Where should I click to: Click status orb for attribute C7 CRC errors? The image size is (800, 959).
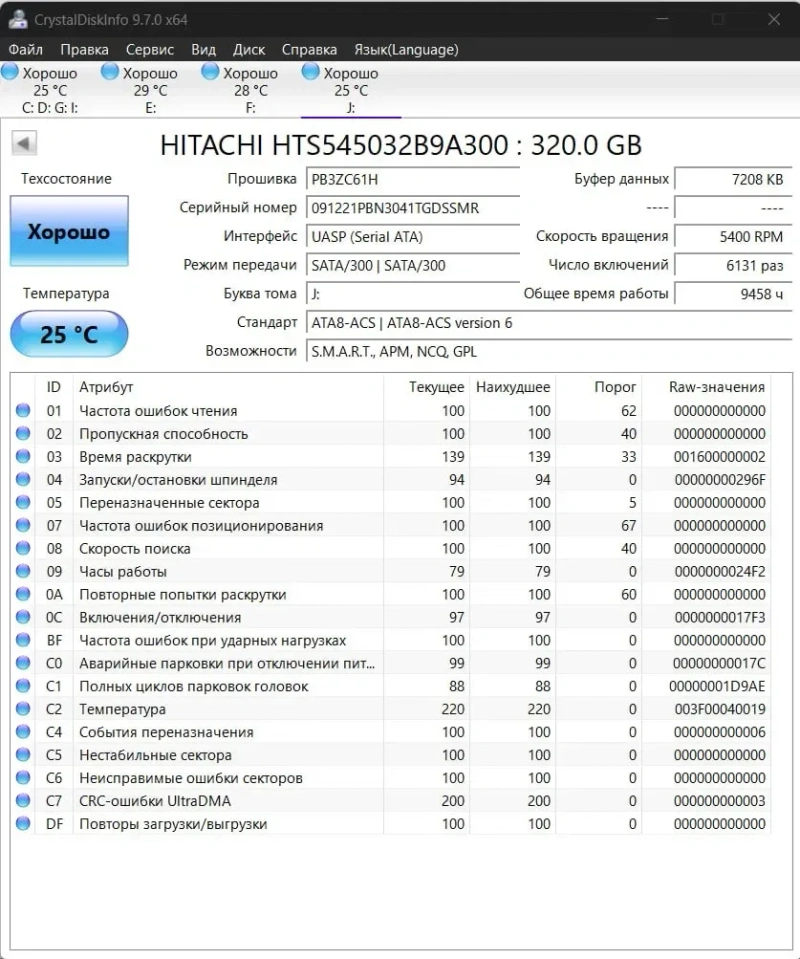pyautogui.click(x=23, y=801)
